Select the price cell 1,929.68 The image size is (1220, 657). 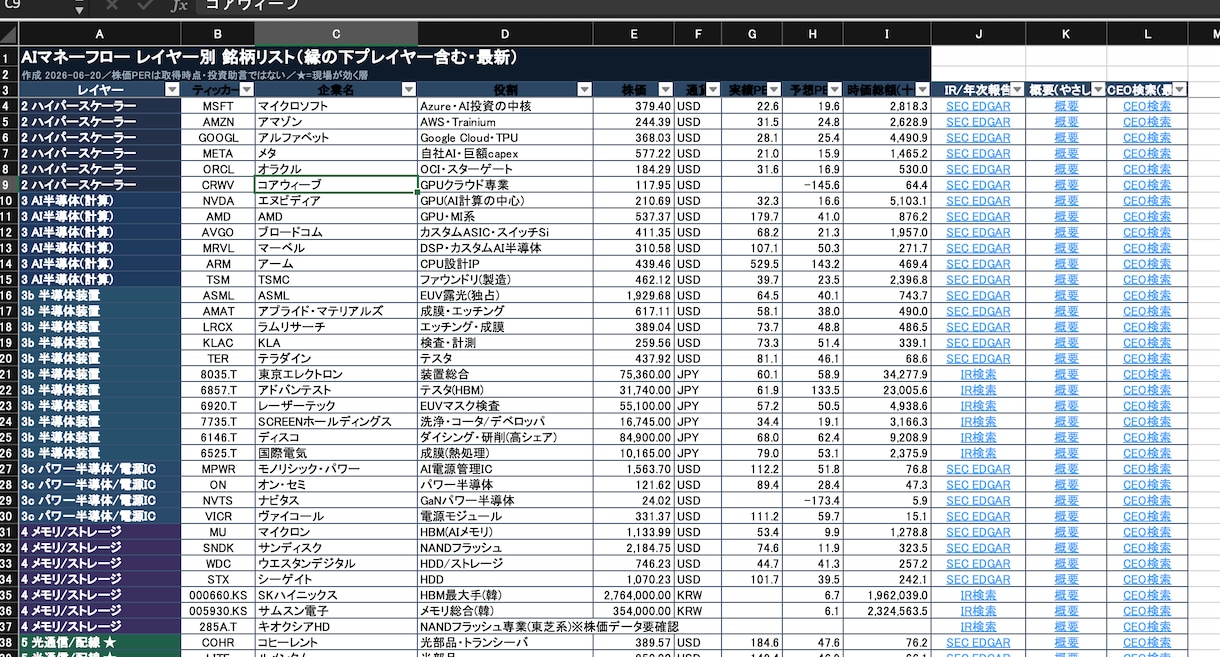pyautogui.click(x=633, y=296)
